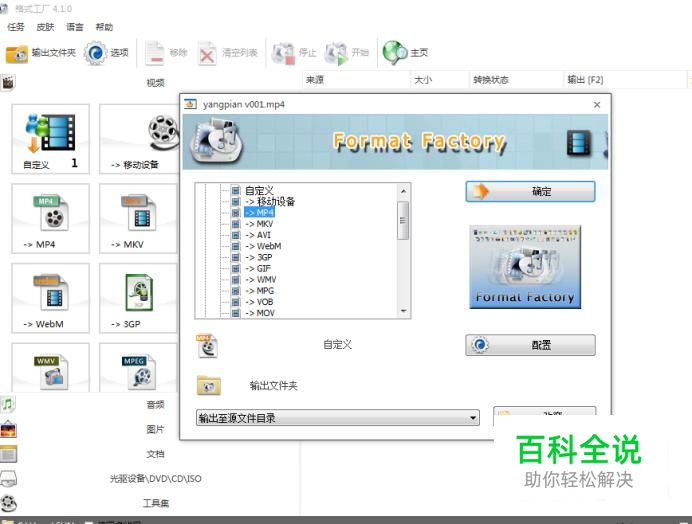
Task: Choose the WMV format tile
Action: tap(50, 368)
